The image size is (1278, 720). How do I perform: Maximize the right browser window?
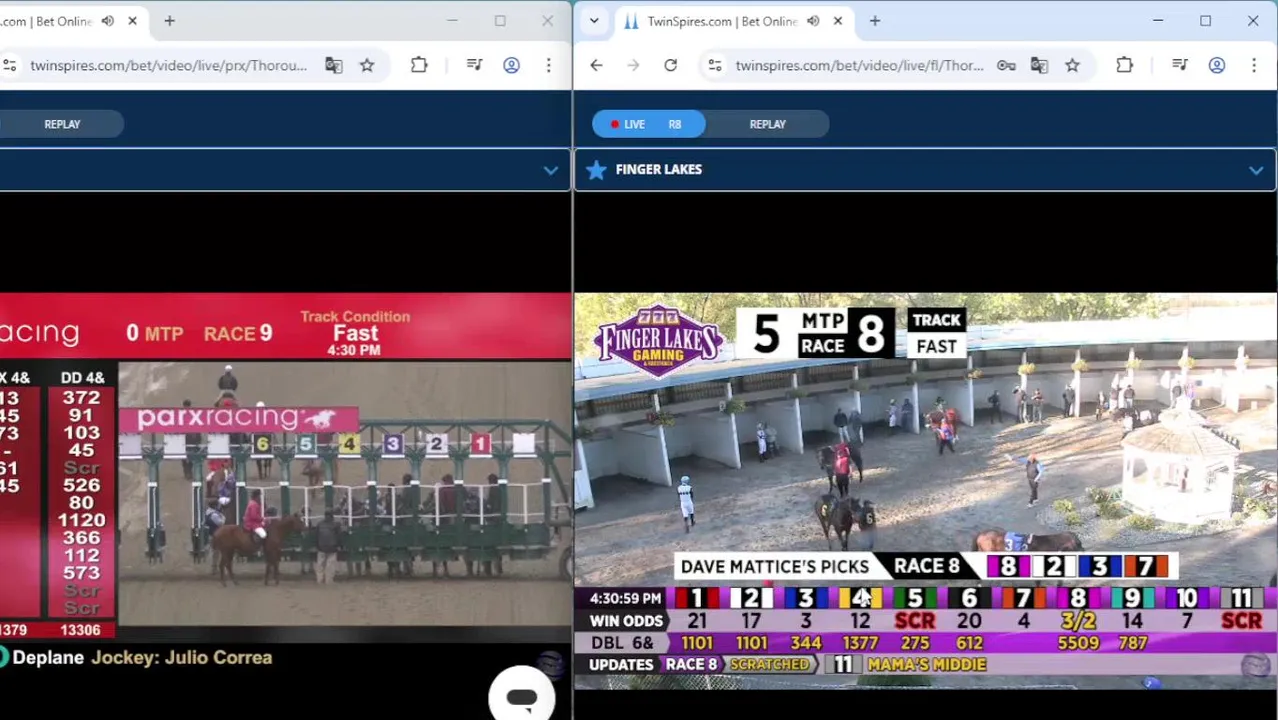click(1205, 21)
